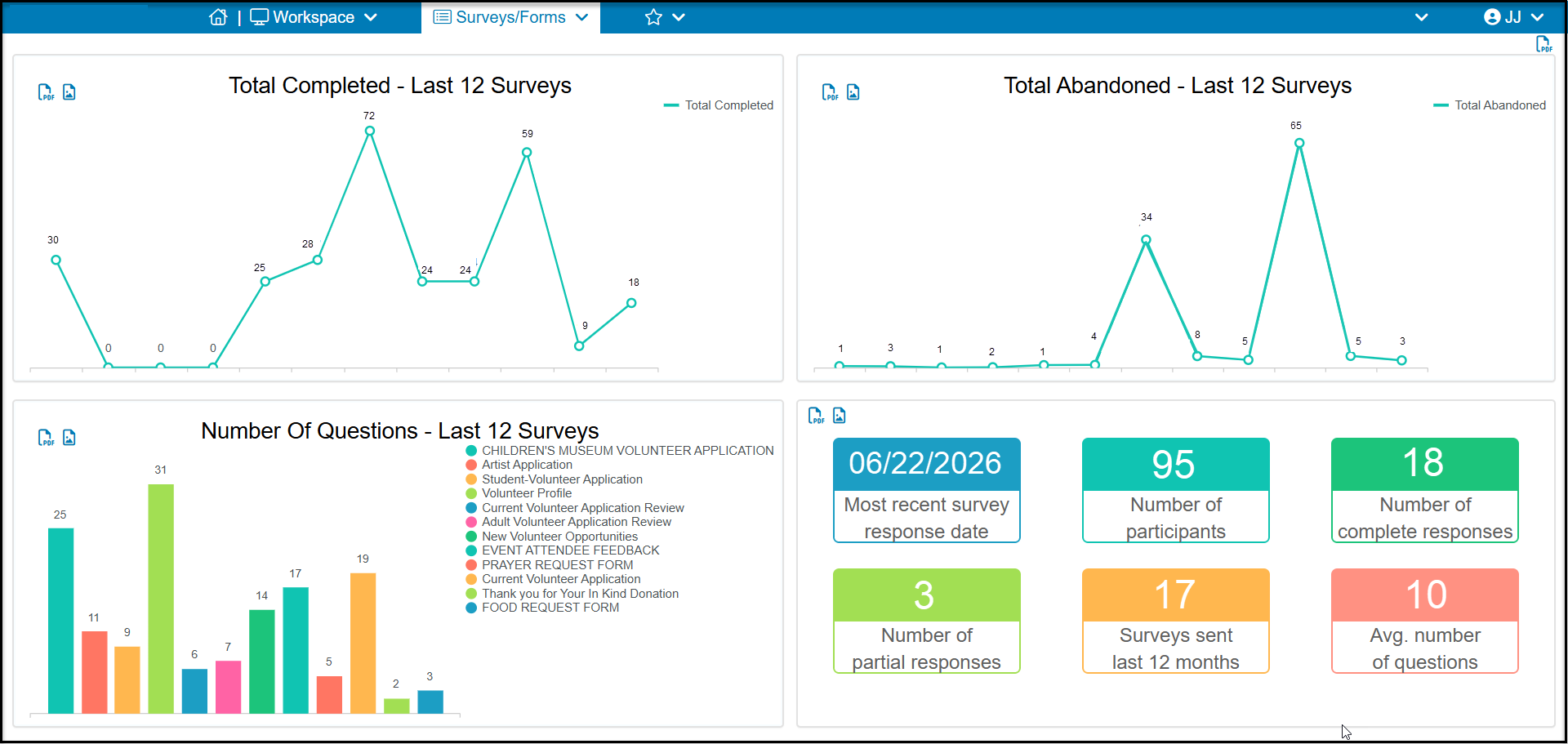
Task: Export Total Completed chart as PDF
Action: [x=47, y=92]
